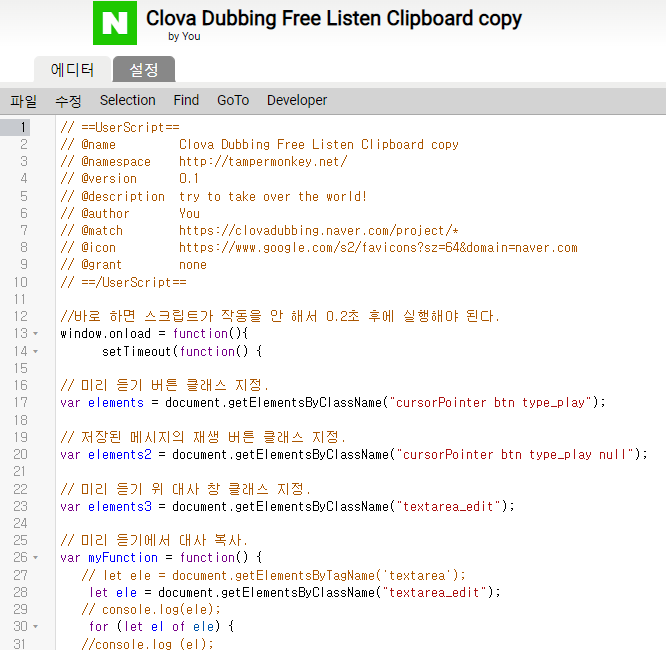Viewport: 666px width, 650px height.
Task: Collapse the myFunction fold at line 26
Action: 36,557
